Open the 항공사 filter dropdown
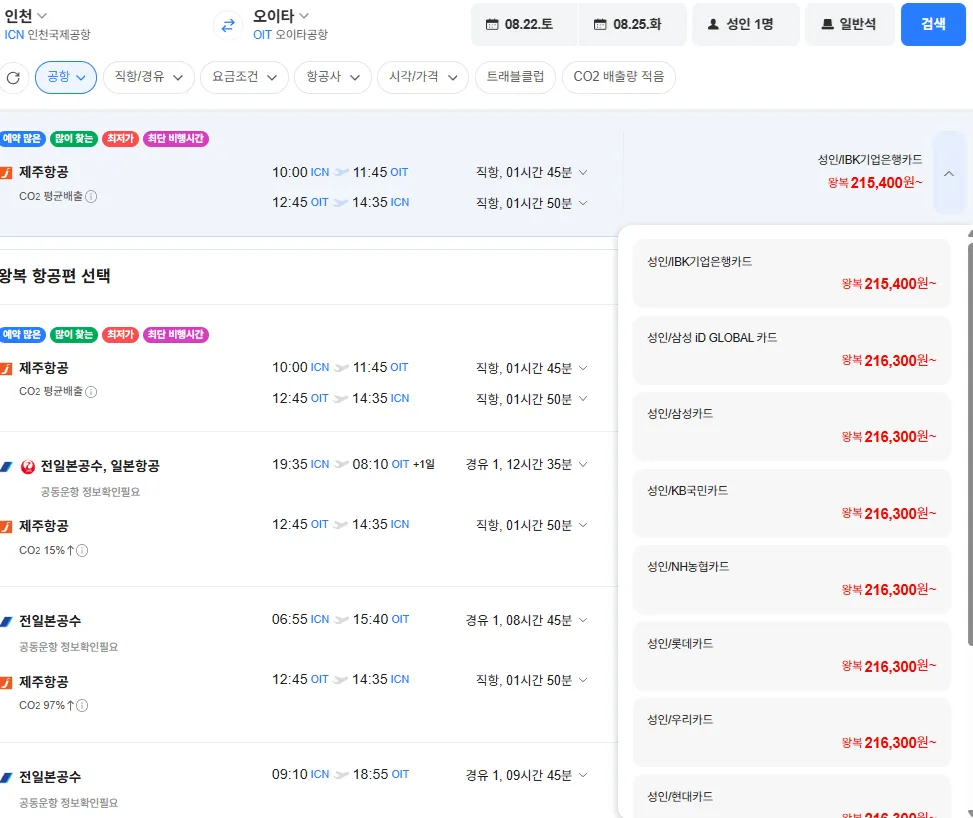The image size is (973, 818). (x=333, y=78)
